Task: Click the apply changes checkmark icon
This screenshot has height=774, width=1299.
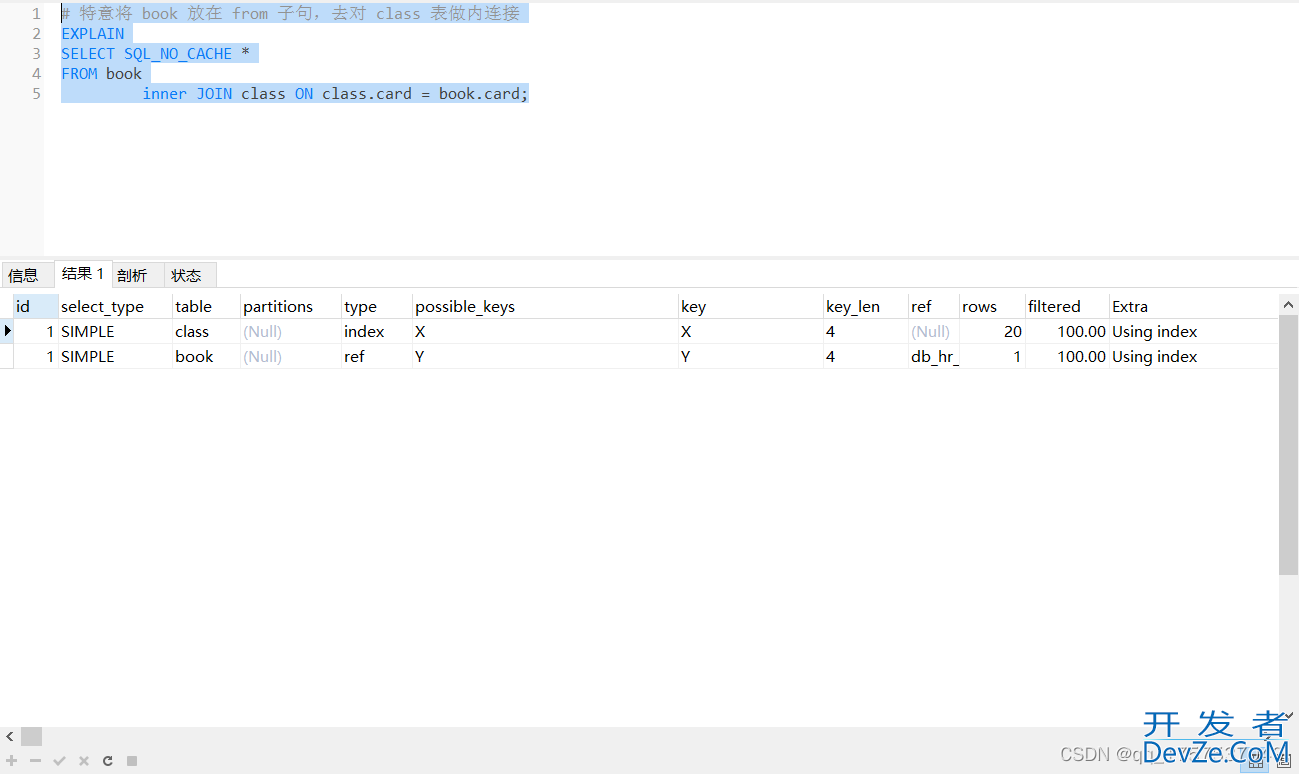Action: (59, 761)
